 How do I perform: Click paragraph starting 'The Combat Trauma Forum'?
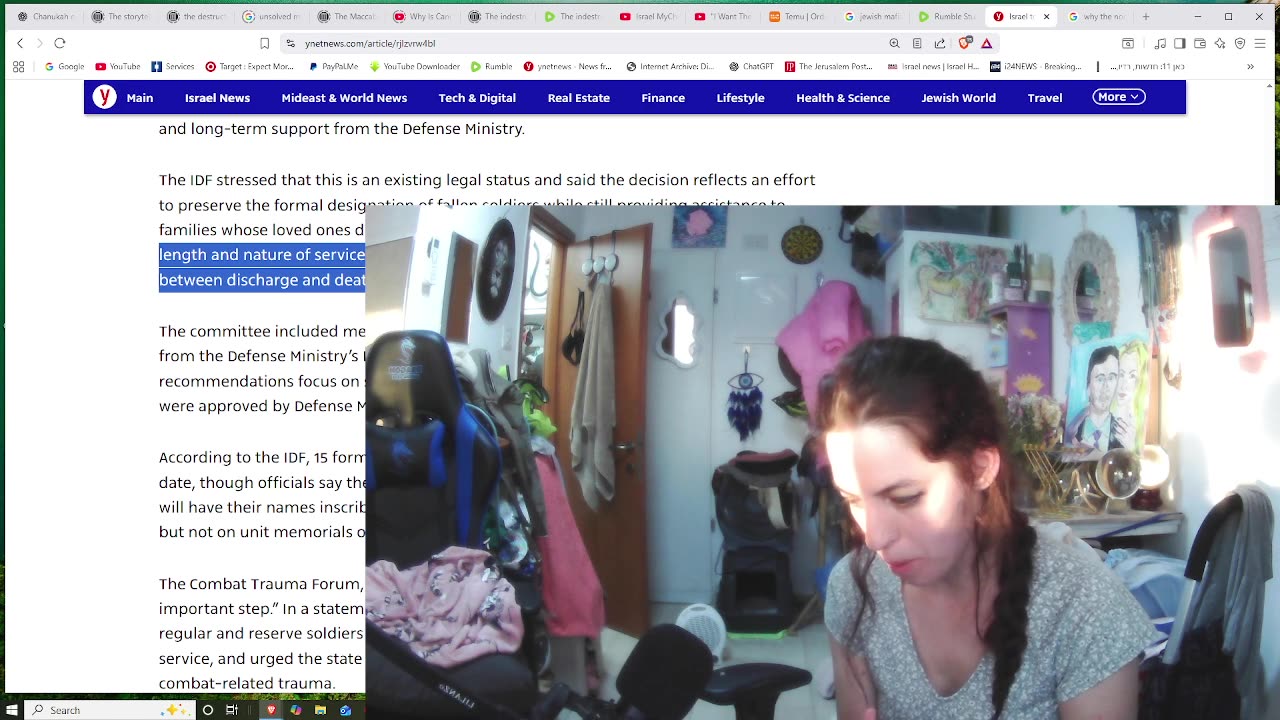(x=261, y=633)
